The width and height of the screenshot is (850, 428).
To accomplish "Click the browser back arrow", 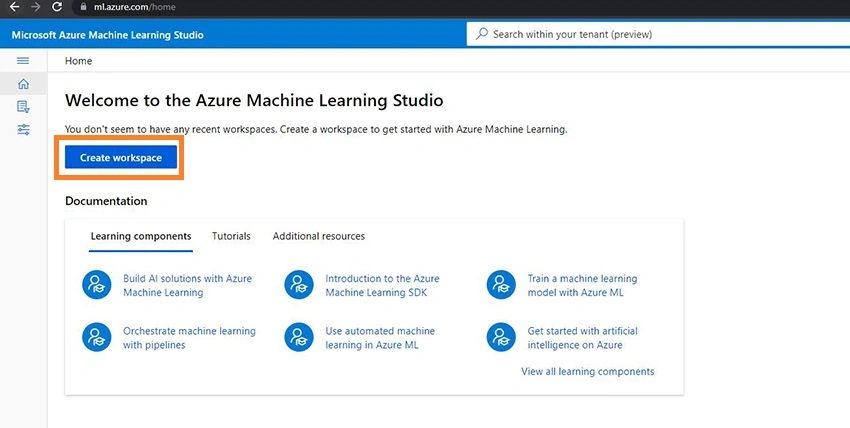I will [15, 7].
